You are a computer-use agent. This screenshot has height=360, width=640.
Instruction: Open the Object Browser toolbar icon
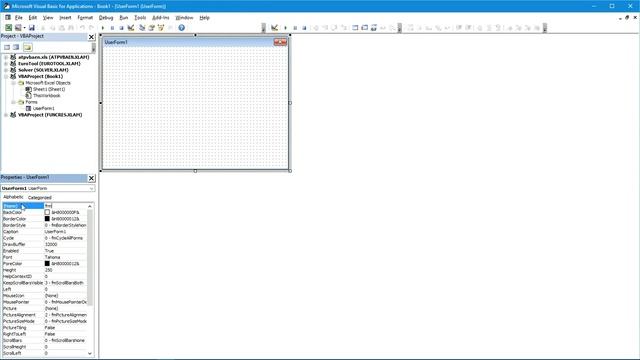click(x=161, y=28)
